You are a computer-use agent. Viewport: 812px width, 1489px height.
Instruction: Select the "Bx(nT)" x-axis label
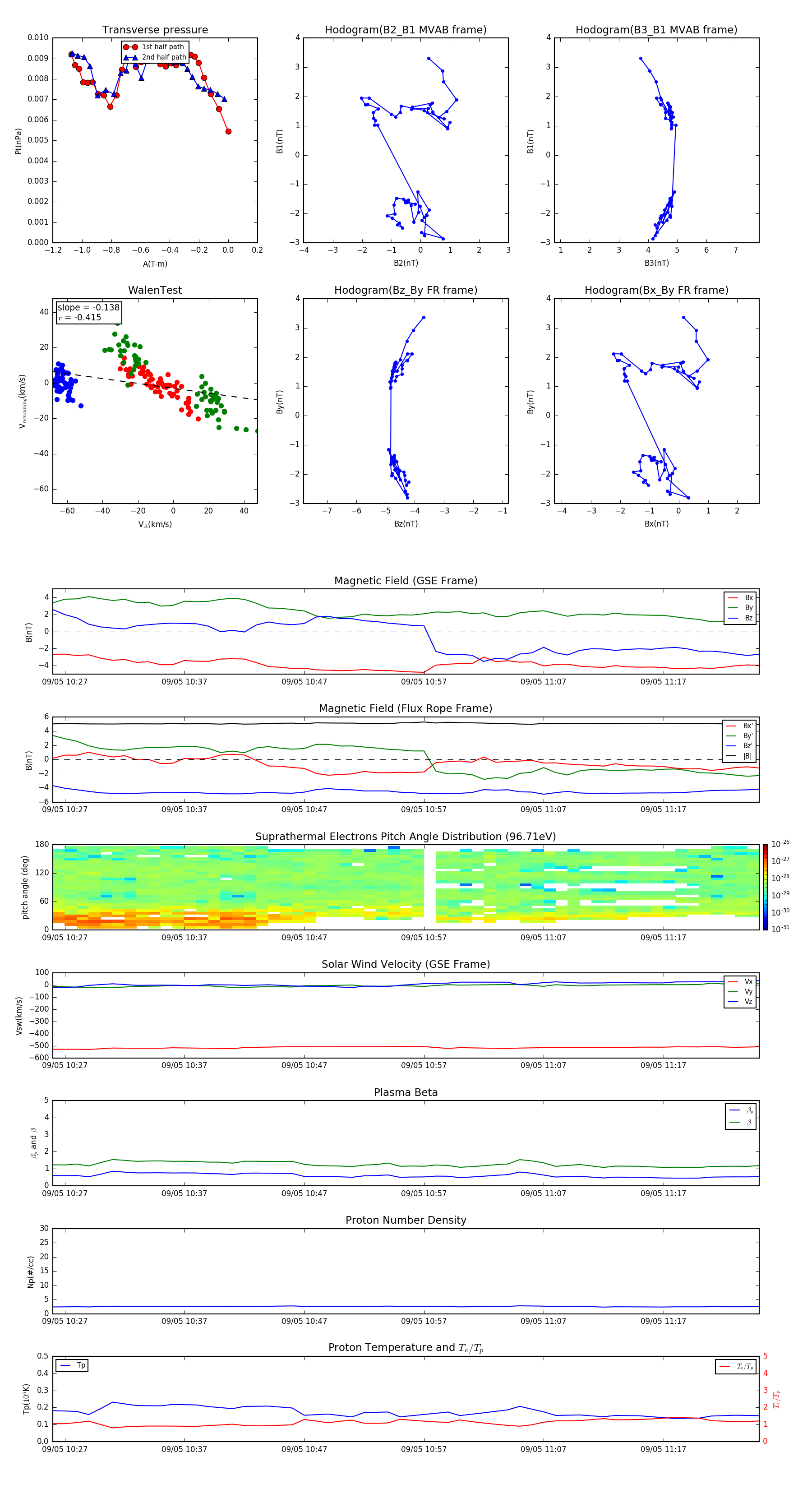(x=656, y=524)
